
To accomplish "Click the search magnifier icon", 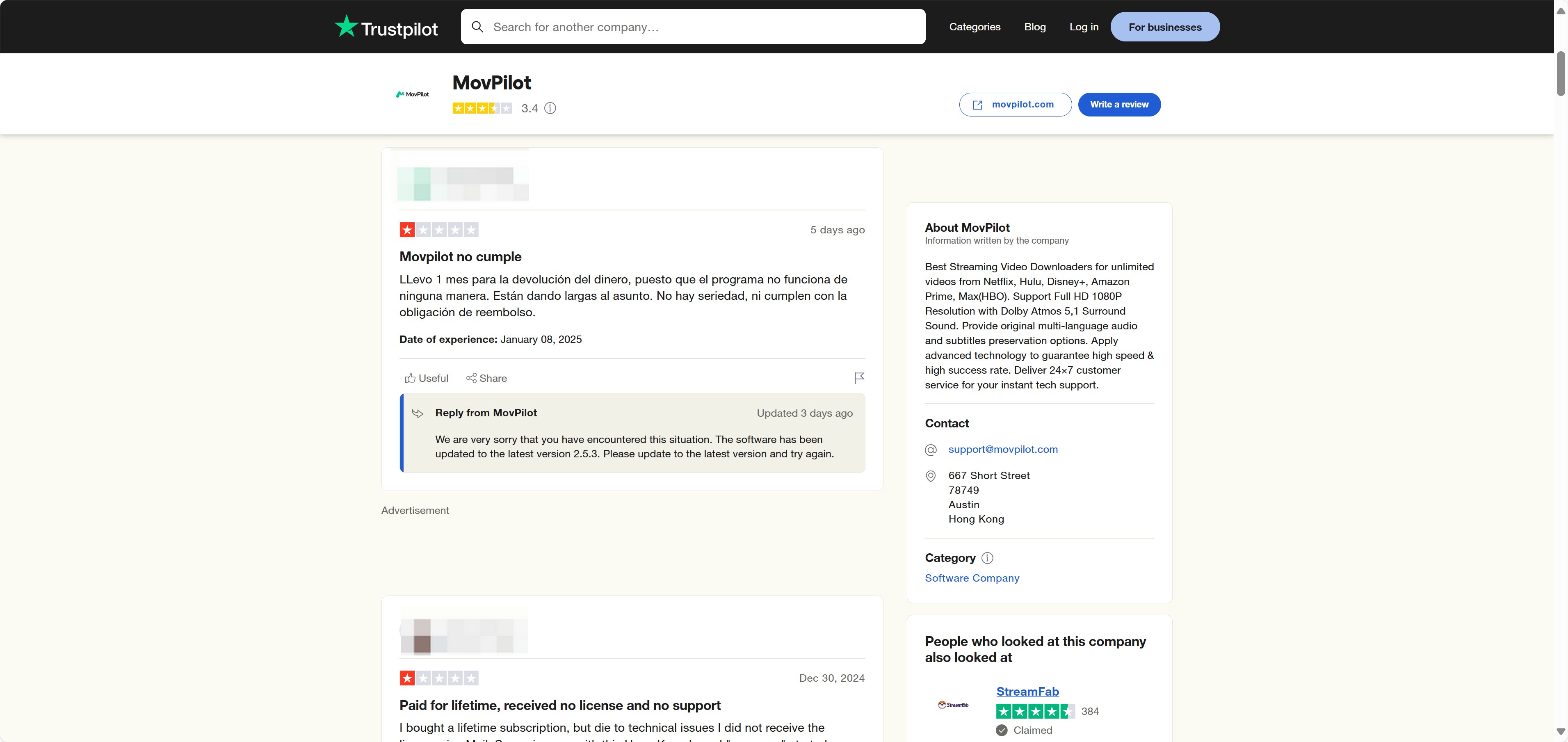I will pyautogui.click(x=477, y=27).
